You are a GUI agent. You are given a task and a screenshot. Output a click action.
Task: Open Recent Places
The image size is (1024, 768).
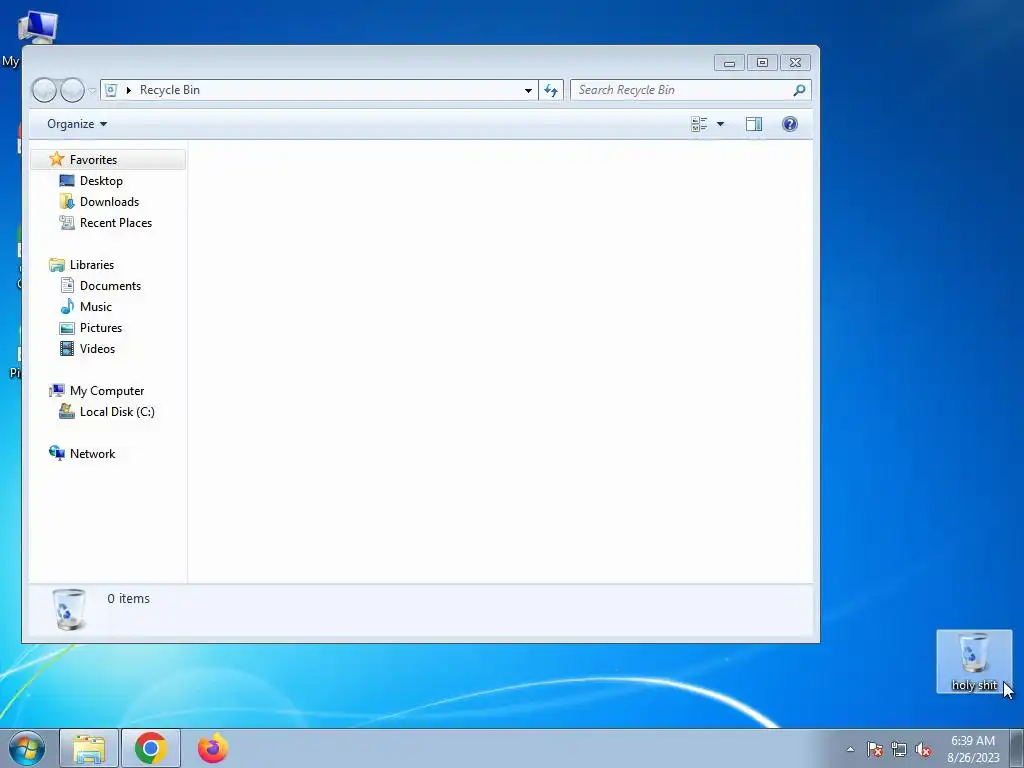coord(116,223)
